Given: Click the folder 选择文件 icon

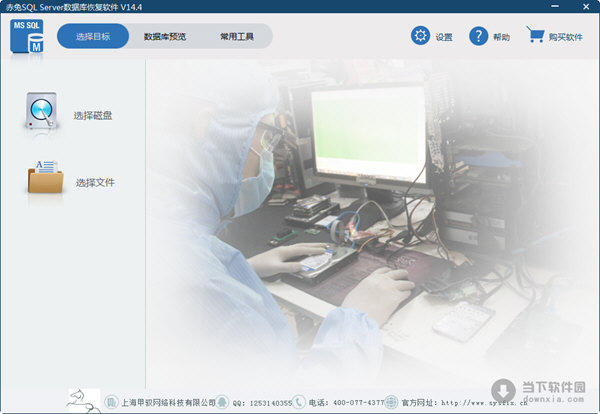Looking at the screenshot, I should (46, 176).
